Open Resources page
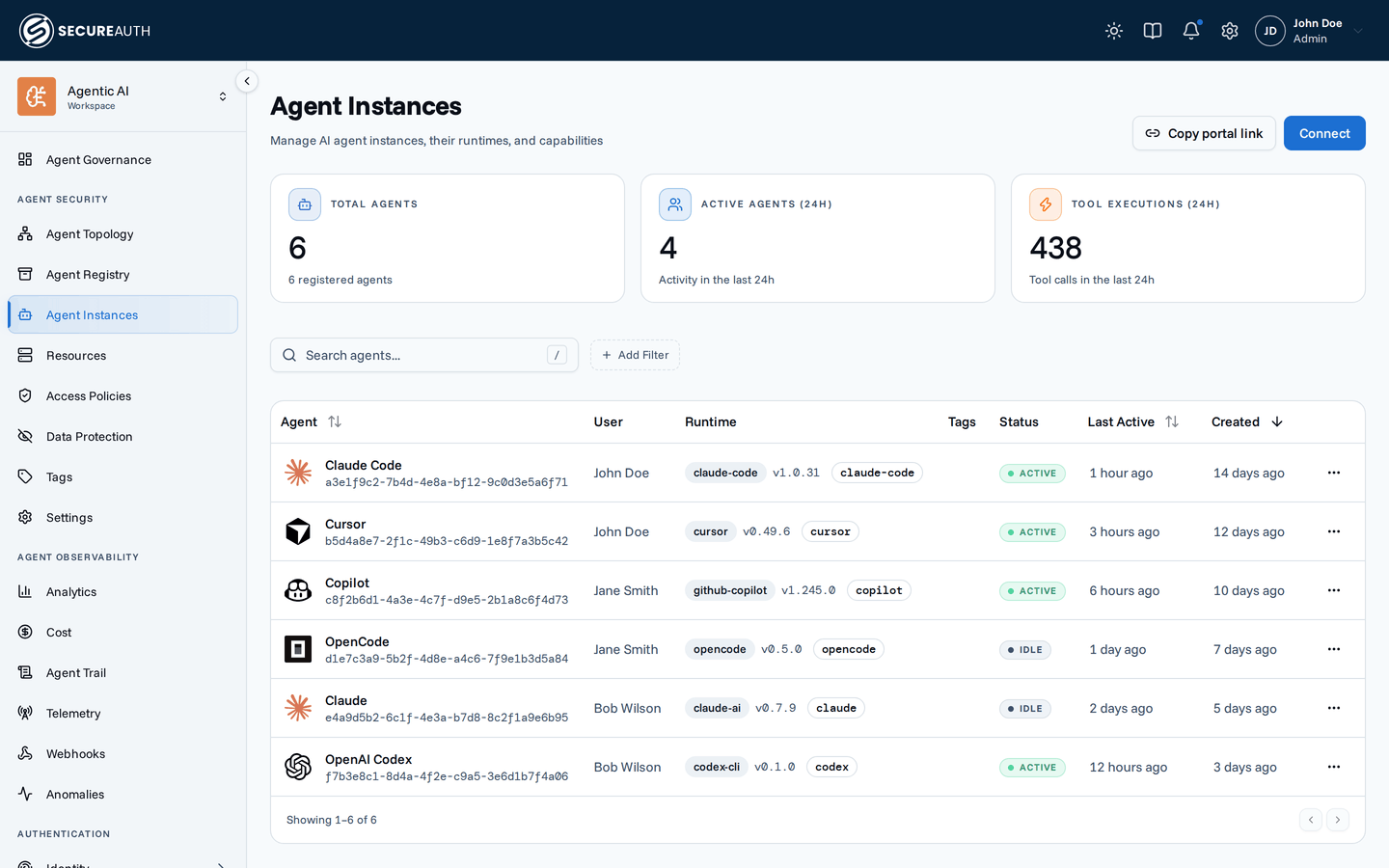Image resolution: width=1389 pixels, height=868 pixels. click(123, 355)
